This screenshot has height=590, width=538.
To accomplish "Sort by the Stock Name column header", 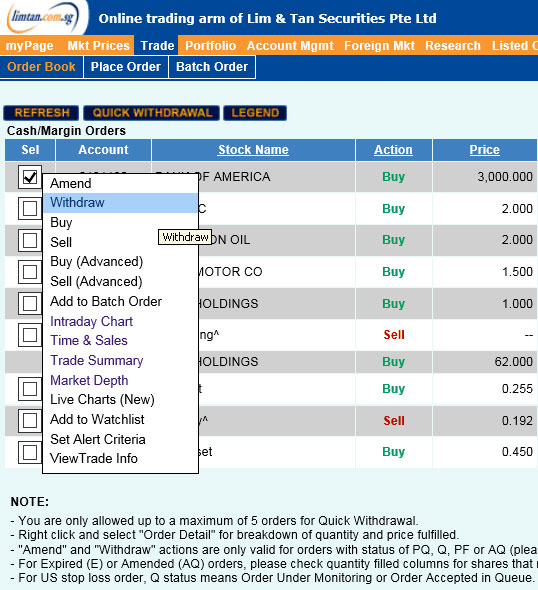I will (x=253, y=150).
